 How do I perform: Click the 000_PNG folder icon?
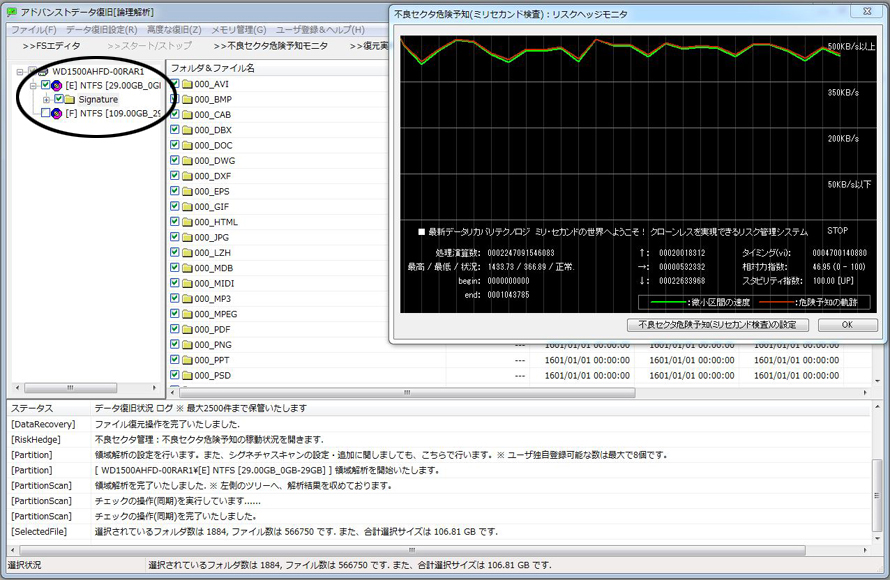187,344
